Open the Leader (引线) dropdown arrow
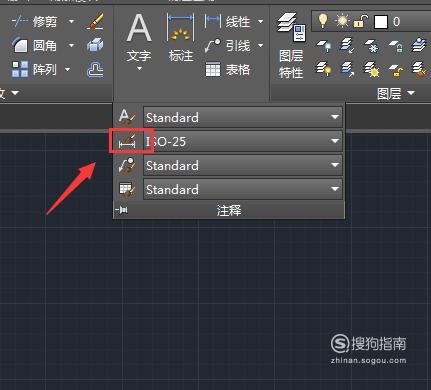The image size is (431, 390). click(260, 45)
